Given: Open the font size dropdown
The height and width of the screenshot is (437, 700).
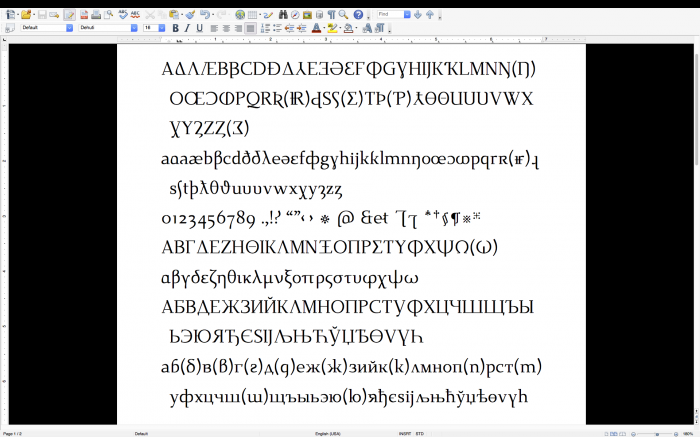Looking at the screenshot, I should coord(153,28).
